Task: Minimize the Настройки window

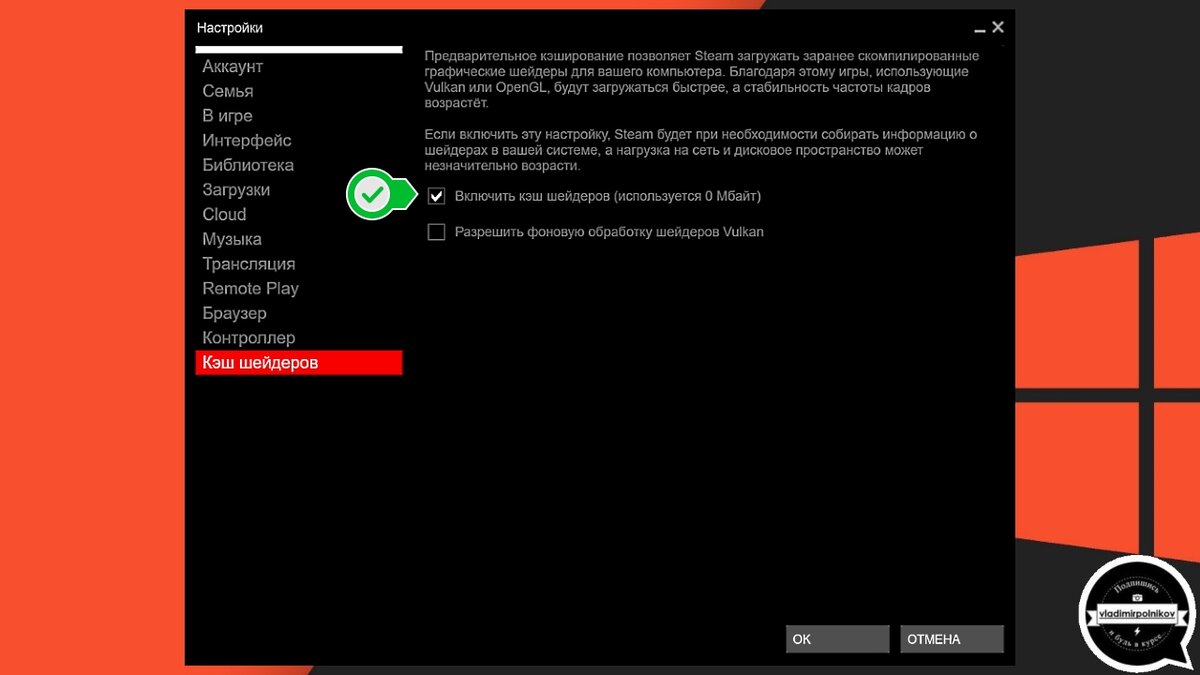Action: point(980,29)
